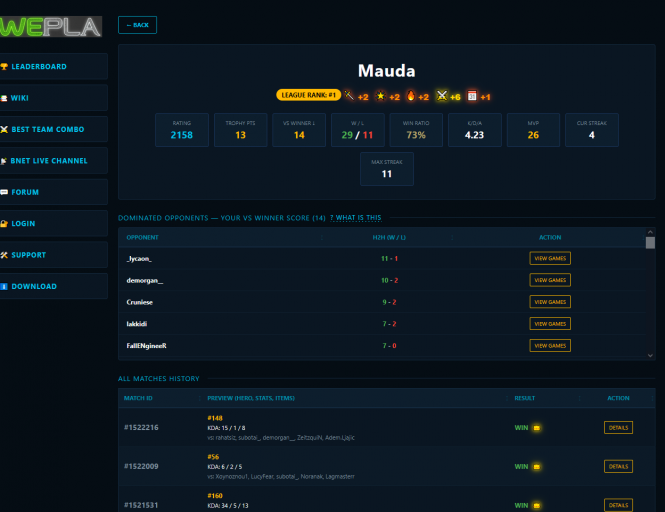665x512 pixels.
Task: Click the Trophy Pts card showing 13
Action: coord(240,130)
